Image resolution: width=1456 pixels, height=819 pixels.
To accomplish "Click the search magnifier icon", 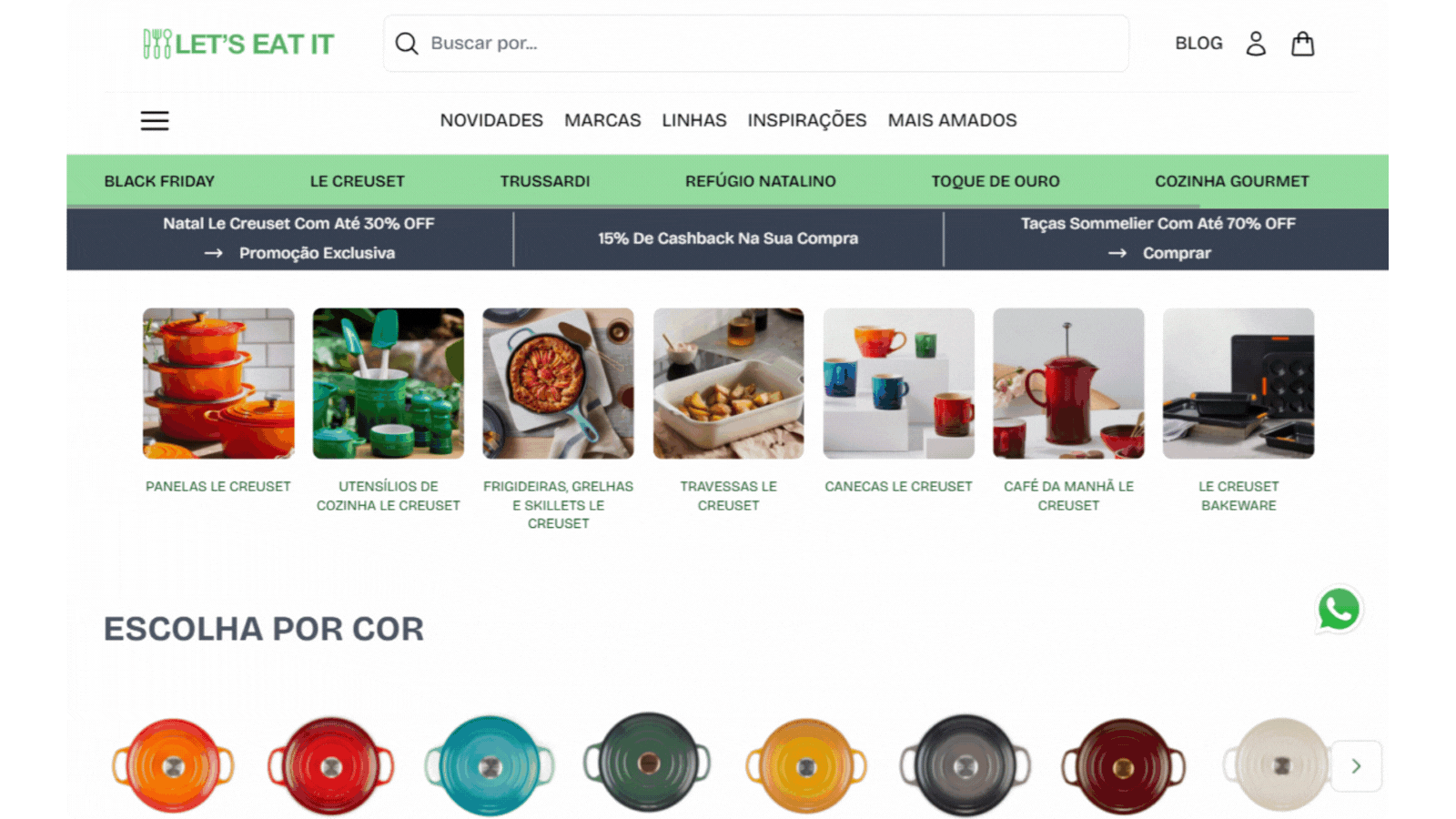I will click(407, 44).
